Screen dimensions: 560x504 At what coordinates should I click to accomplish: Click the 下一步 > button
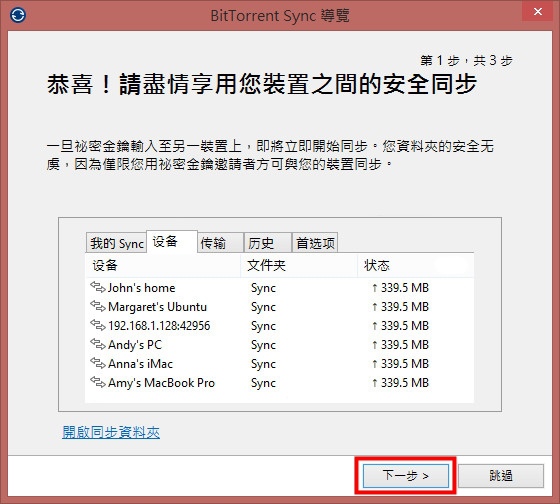[x=406, y=475]
